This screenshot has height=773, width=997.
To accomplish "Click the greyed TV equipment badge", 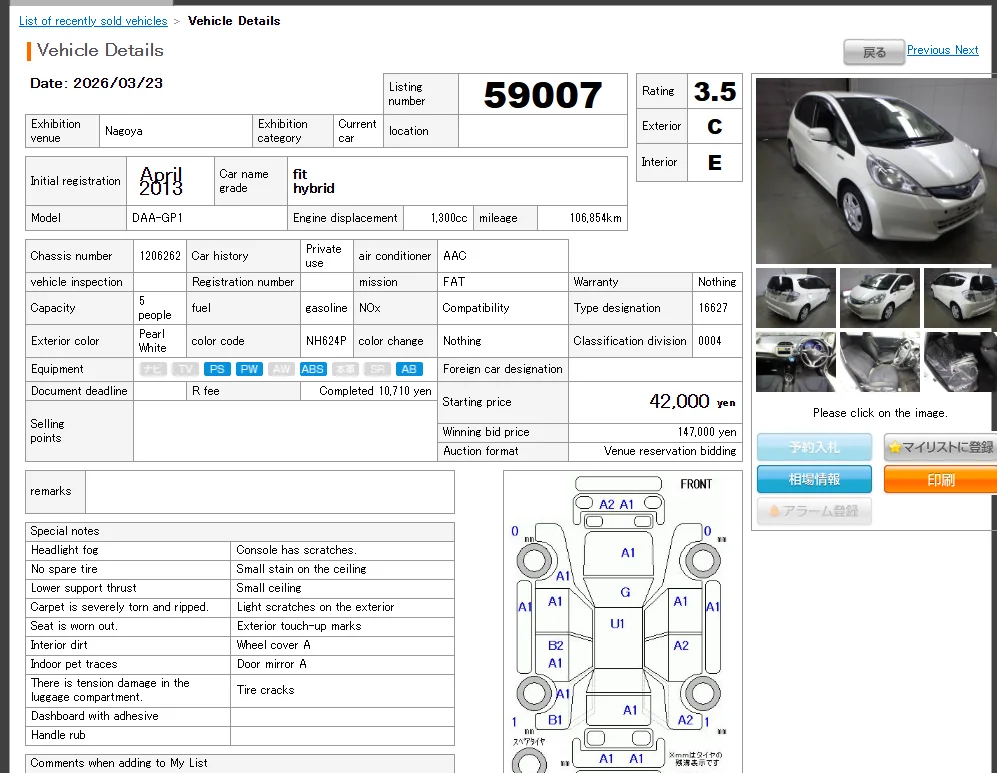I will click(185, 369).
